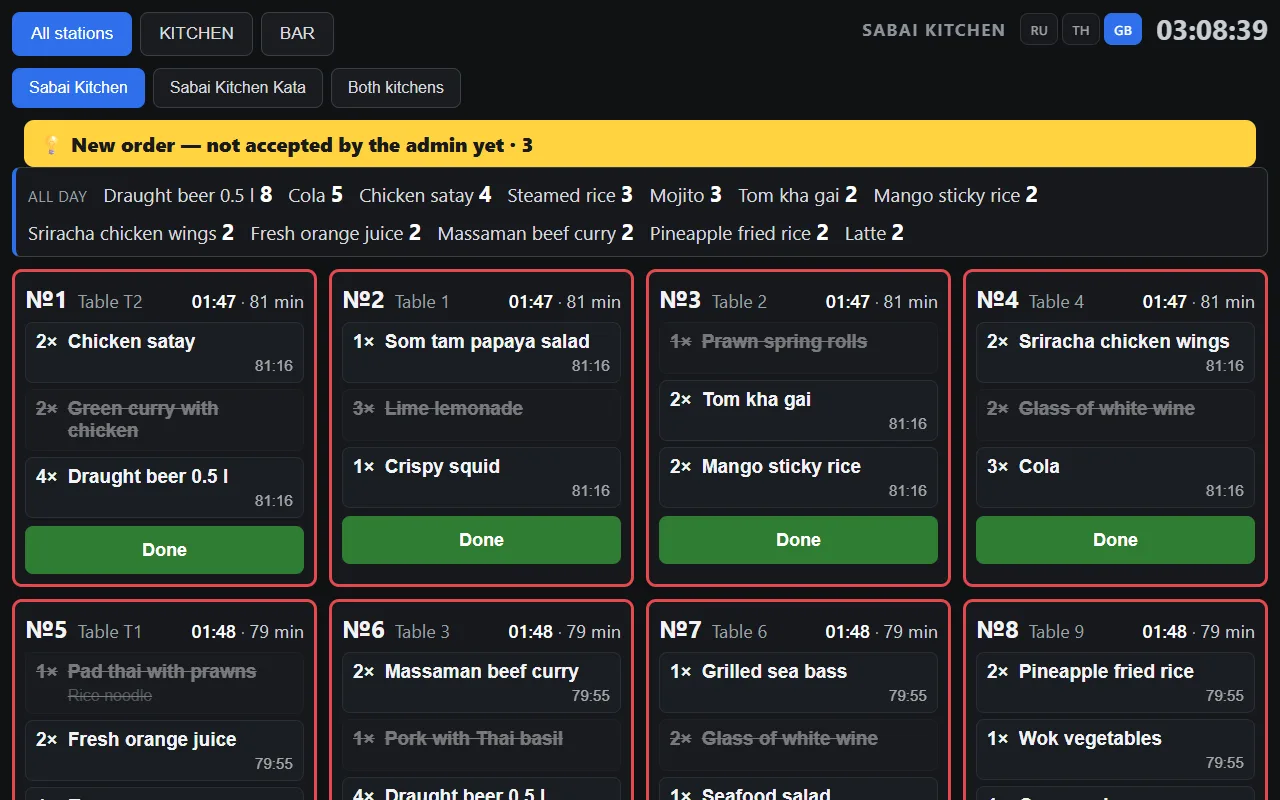Tap the Sriracha chicken wings item
The width and height of the screenshot is (1280, 800).
click(1115, 352)
